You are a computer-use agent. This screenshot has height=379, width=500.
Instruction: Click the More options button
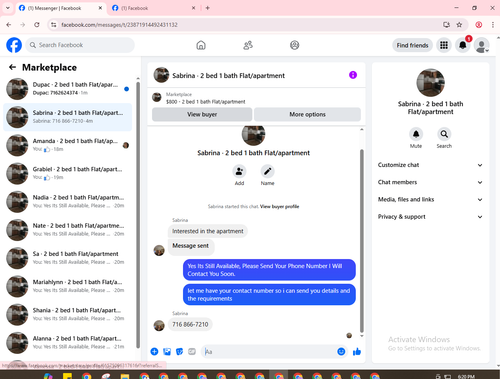(x=307, y=114)
